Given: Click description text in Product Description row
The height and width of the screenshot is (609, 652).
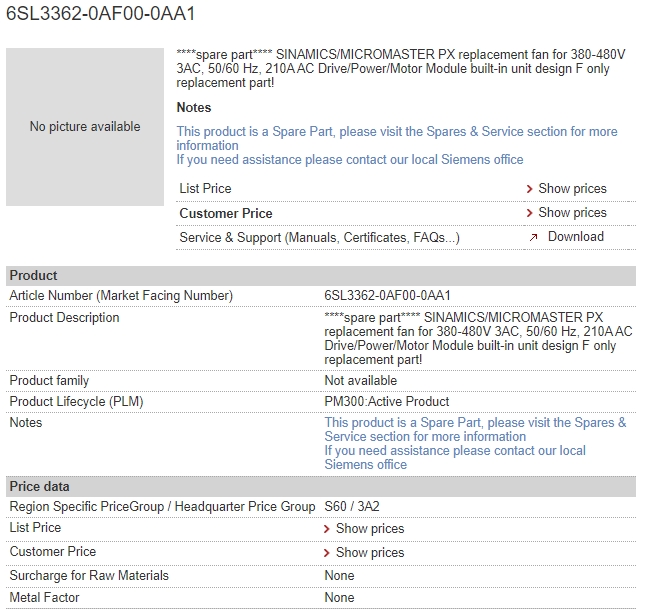Looking at the screenshot, I should (x=478, y=338).
